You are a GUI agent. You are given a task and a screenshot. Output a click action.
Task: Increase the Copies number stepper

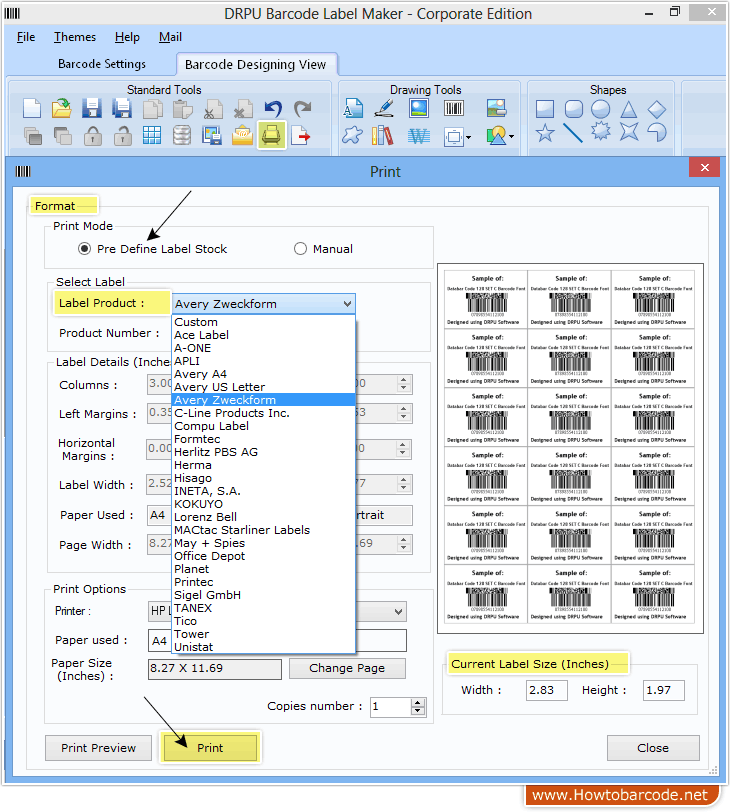[x=417, y=703]
